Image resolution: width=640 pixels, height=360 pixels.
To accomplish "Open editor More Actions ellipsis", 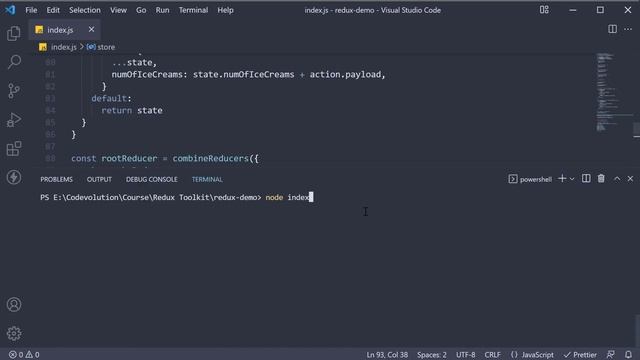I will (x=628, y=29).
